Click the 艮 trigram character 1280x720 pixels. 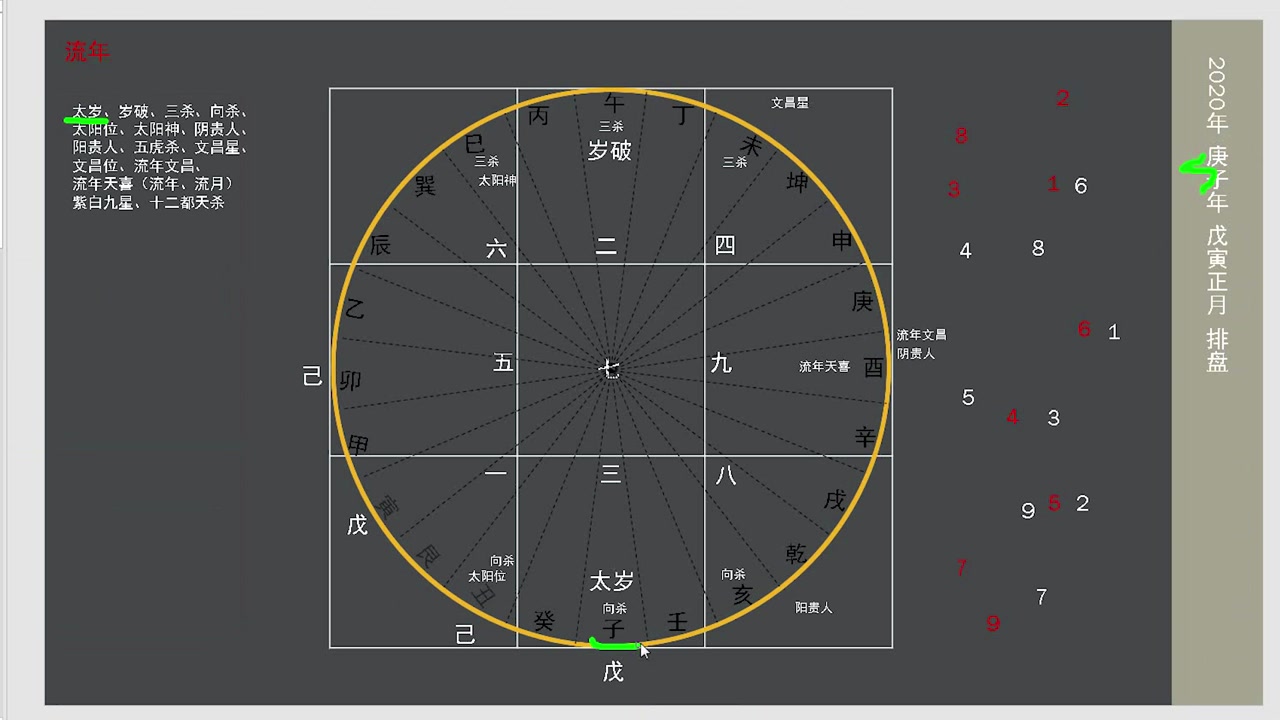(428, 556)
